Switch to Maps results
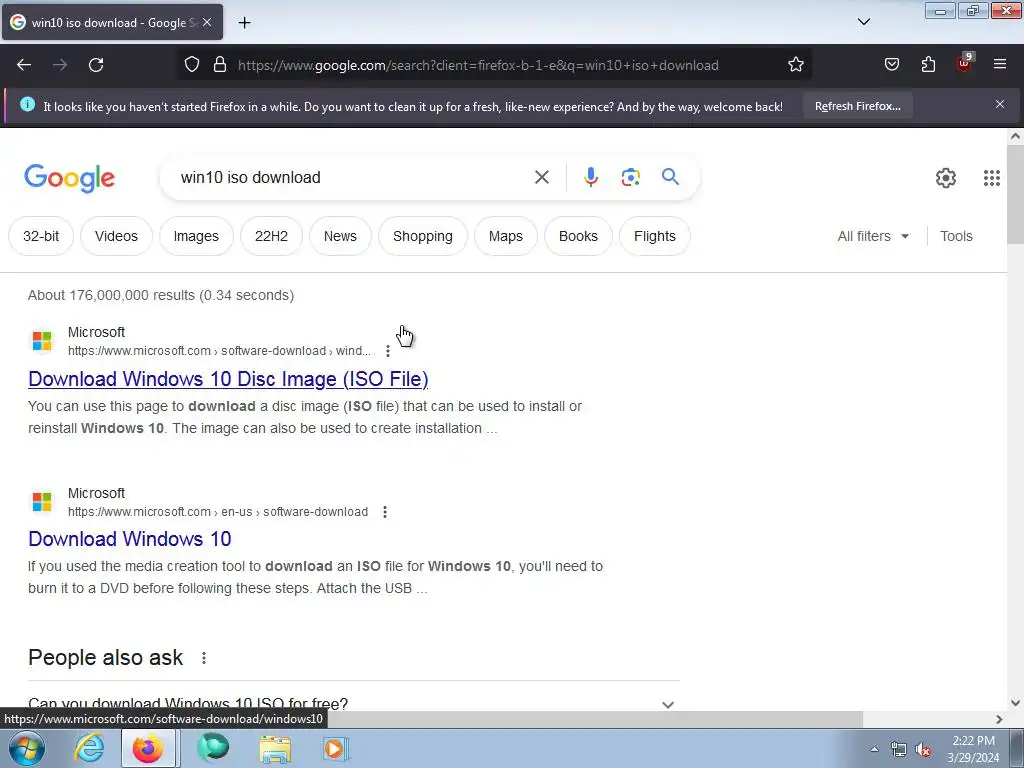Viewport: 1024px width, 768px height. (505, 236)
